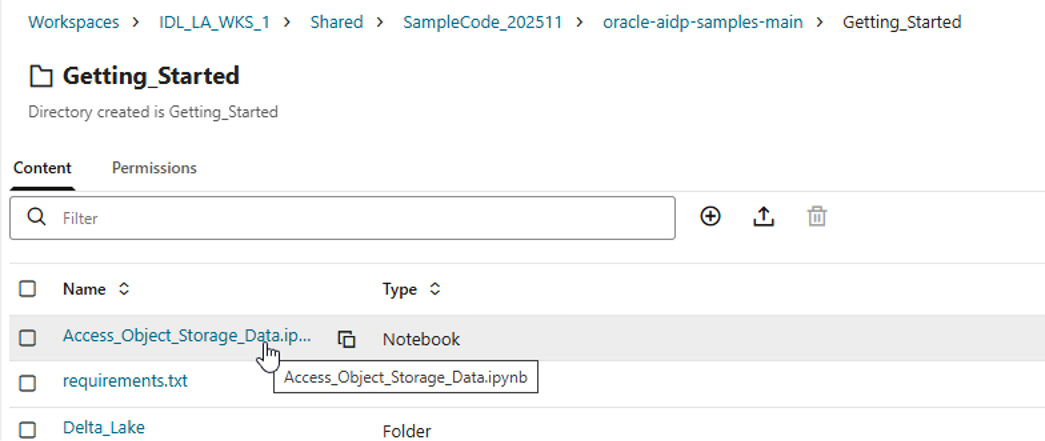1045x441 pixels.
Task: Navigate to oracle-aidp-samples-main breadcrumb
Action: [702, 21]
